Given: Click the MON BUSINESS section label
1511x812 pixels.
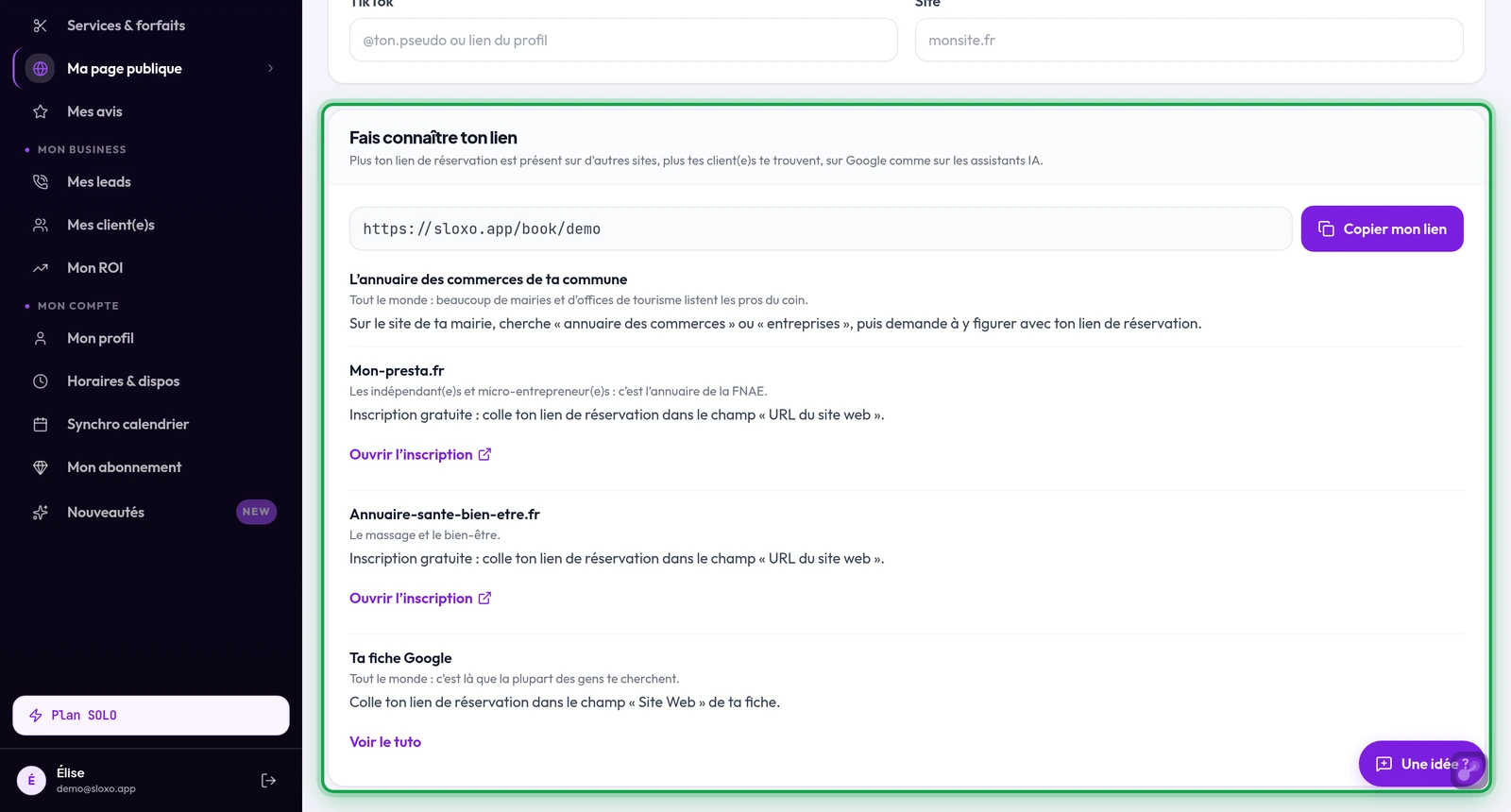Looking at the screenshot, I should [82, 149].
